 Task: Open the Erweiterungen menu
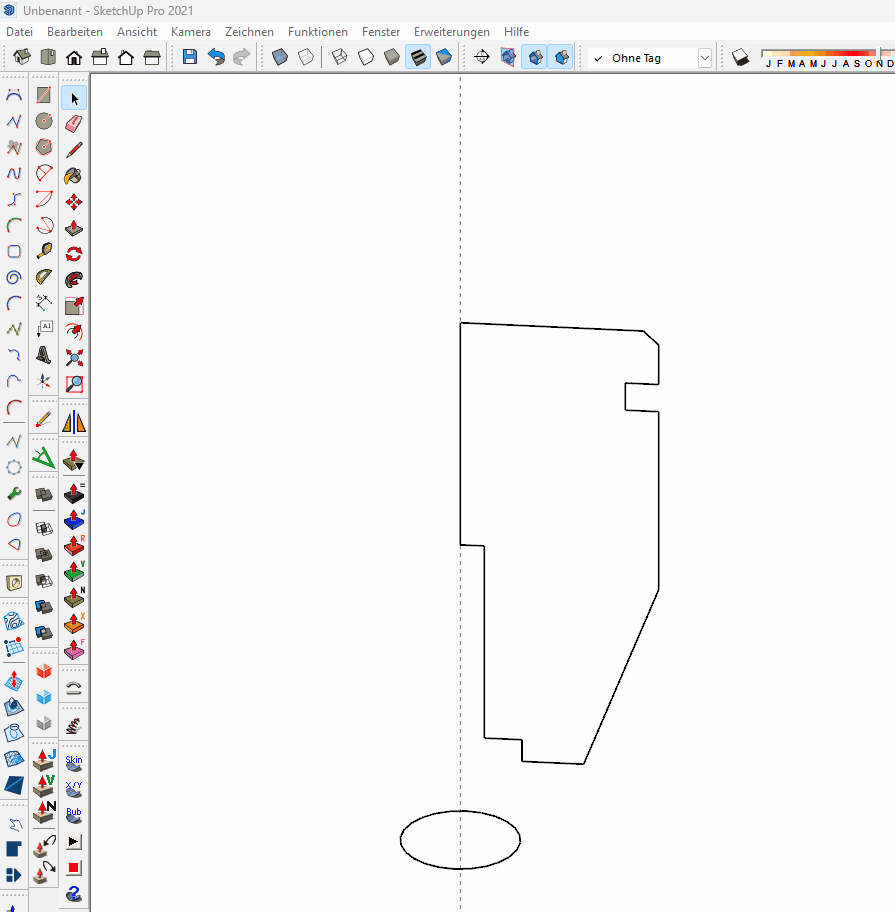click(x=452, y=32)
